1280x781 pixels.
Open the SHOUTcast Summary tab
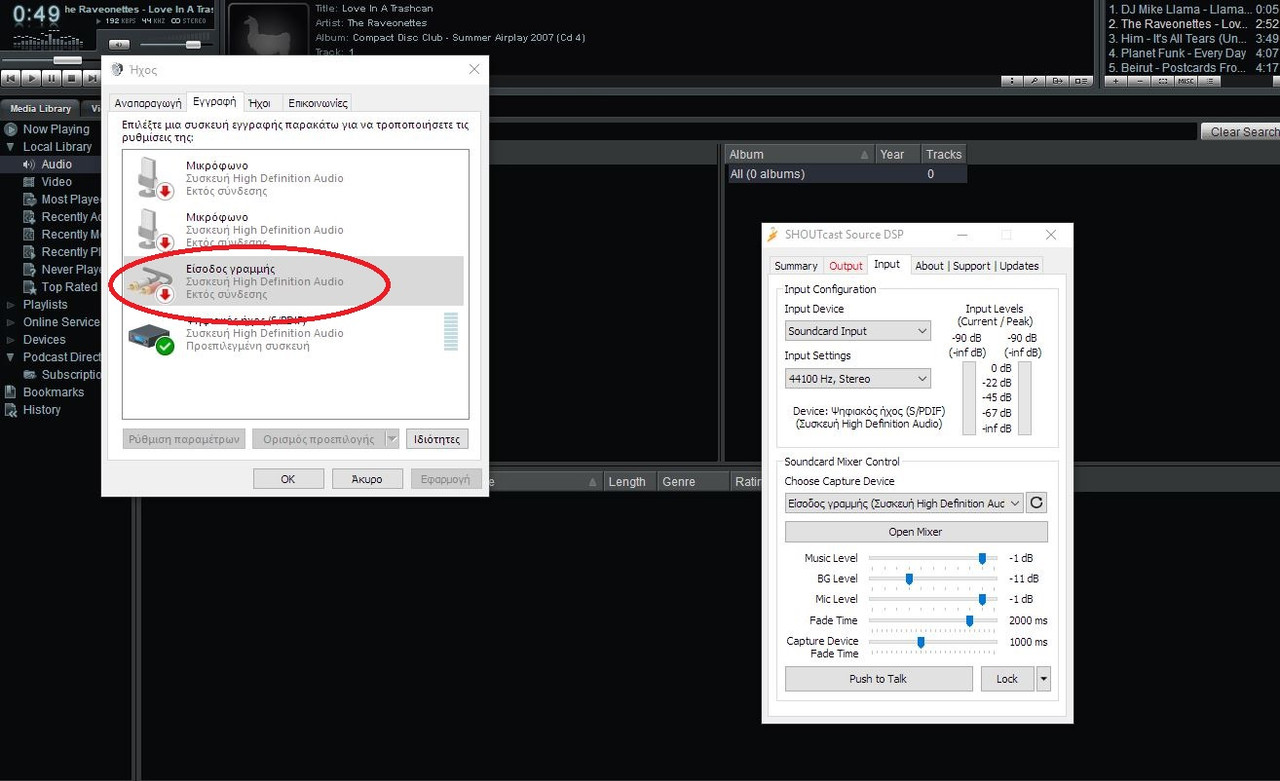[x=796, y=266]
